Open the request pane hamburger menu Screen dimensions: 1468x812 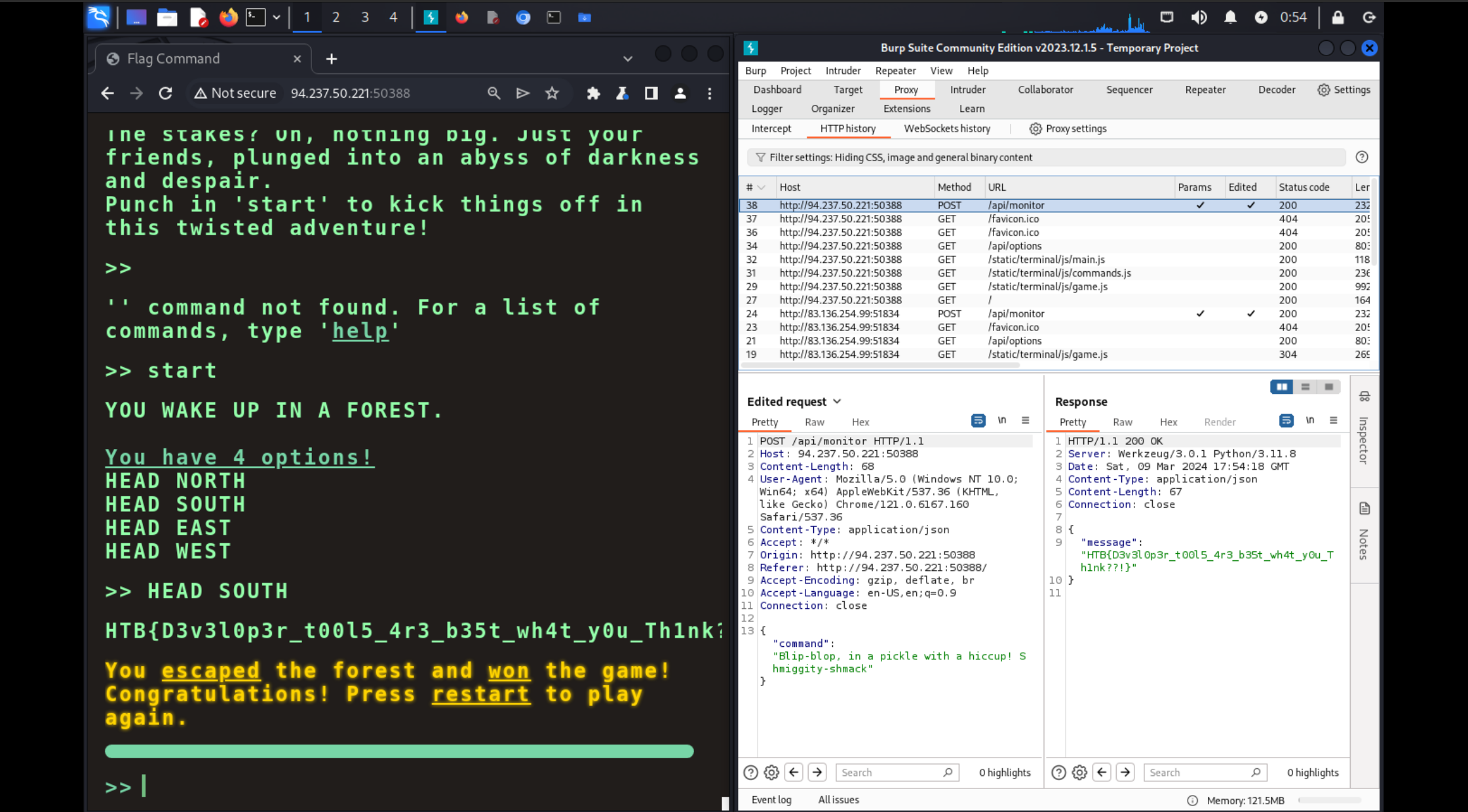coord(1026,421)
